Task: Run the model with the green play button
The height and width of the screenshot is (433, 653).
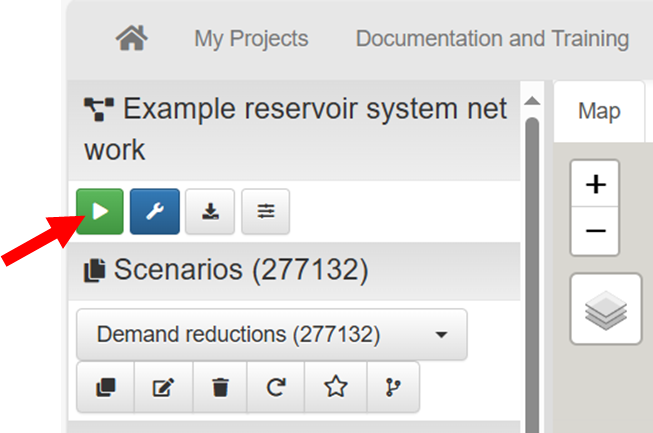Action: 100,211
